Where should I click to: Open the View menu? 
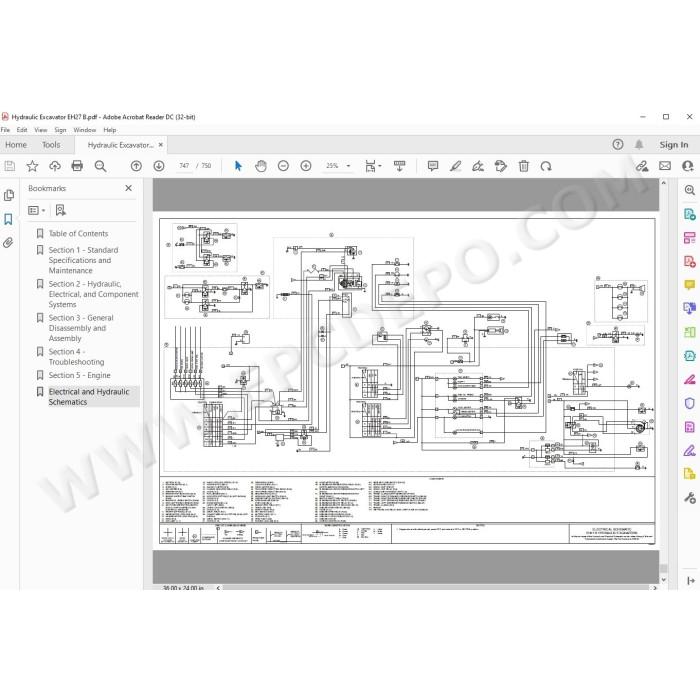(x=41, y=130)
